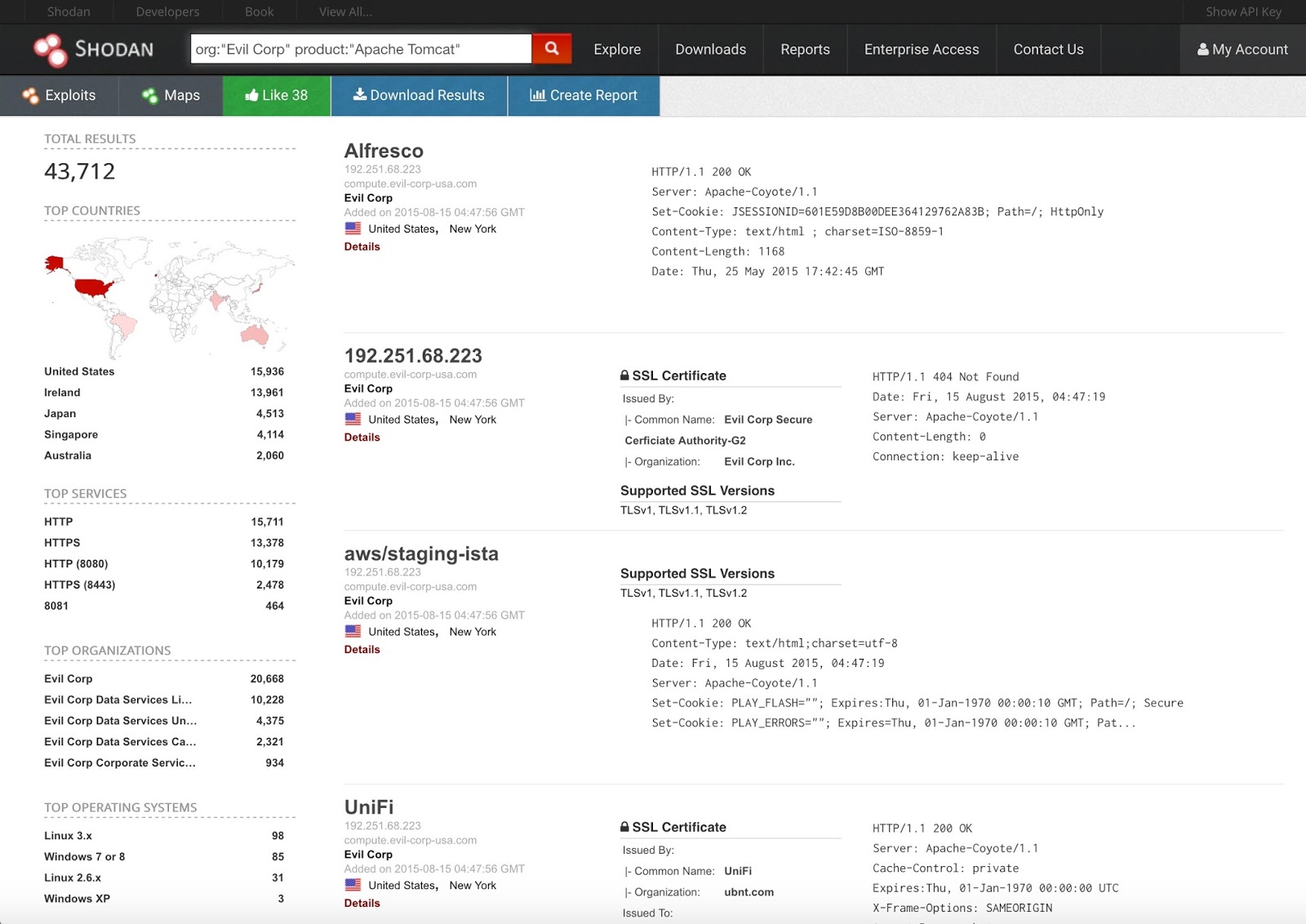
Task: Open the My Account menu
Action: 1242,49
